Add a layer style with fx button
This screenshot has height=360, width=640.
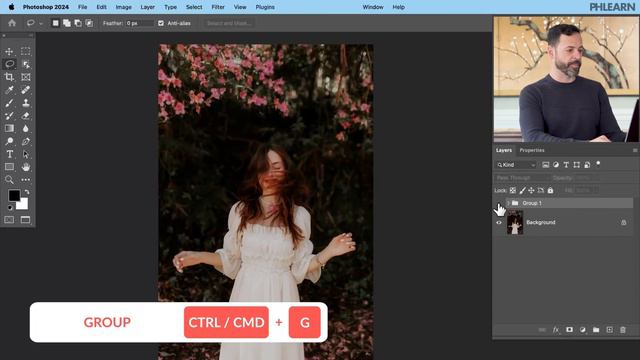click(x=556, y=330)
